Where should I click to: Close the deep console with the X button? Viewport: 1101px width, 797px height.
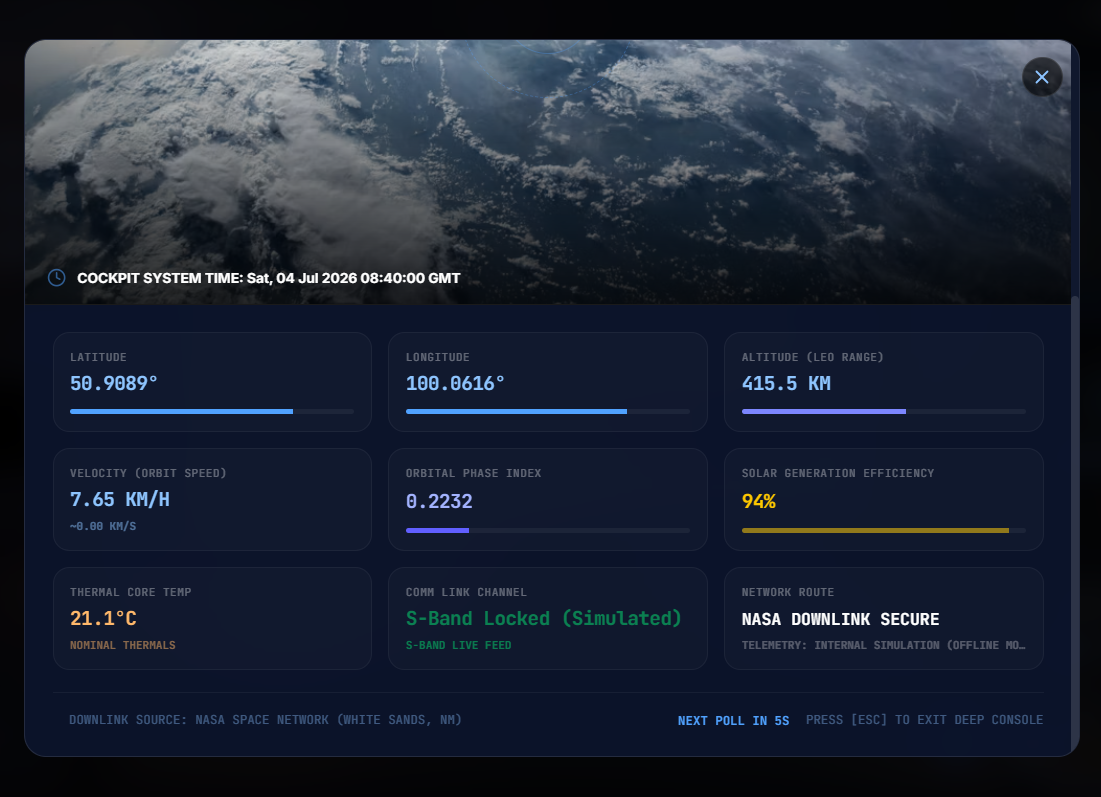1041,77
